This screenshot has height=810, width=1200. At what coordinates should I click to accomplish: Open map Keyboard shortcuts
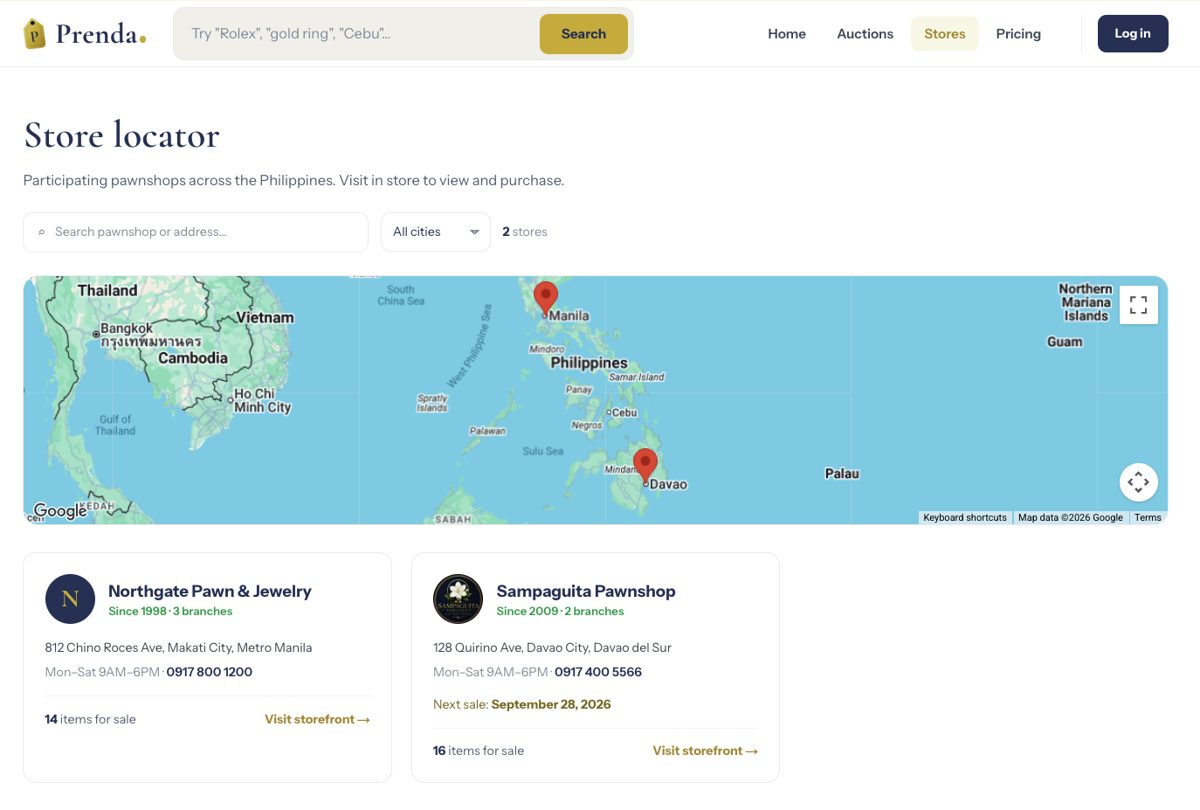pyautogui.click(x=965, y=518)
